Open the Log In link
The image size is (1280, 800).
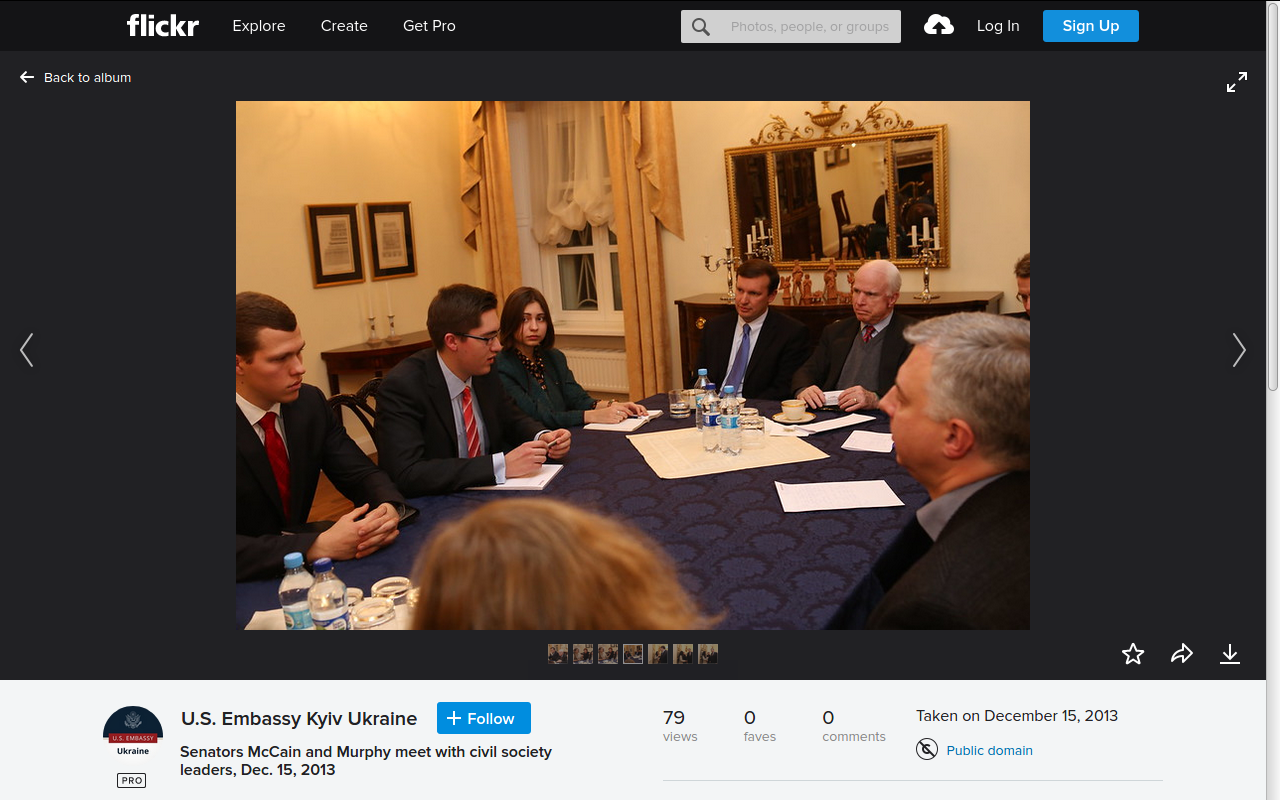click(x=998, y=26)
